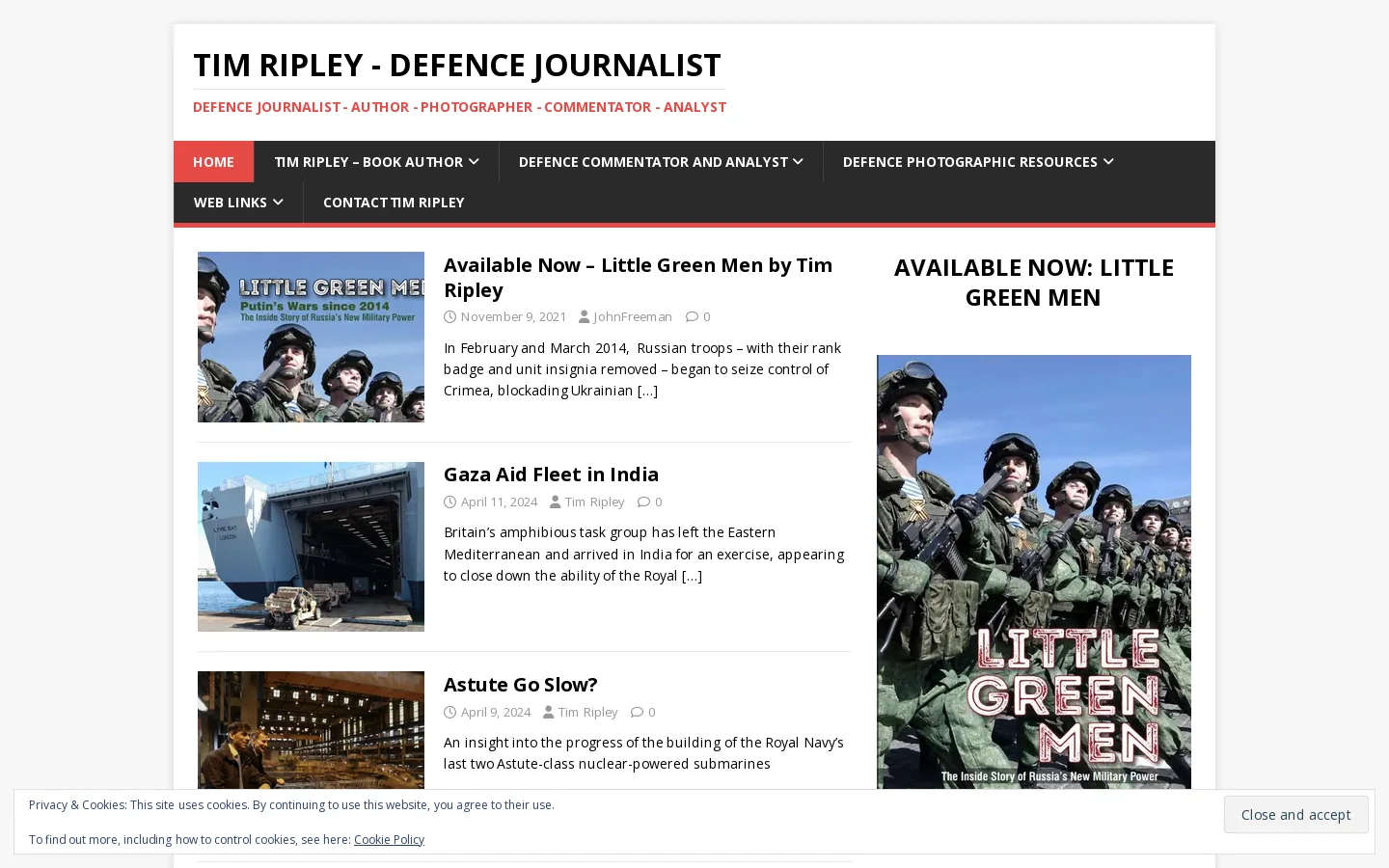Screen dimensions: 1389x868
Task: Click Defence Photographic Resources menu label
Action: pyautogui.click(x=969, y=162)
